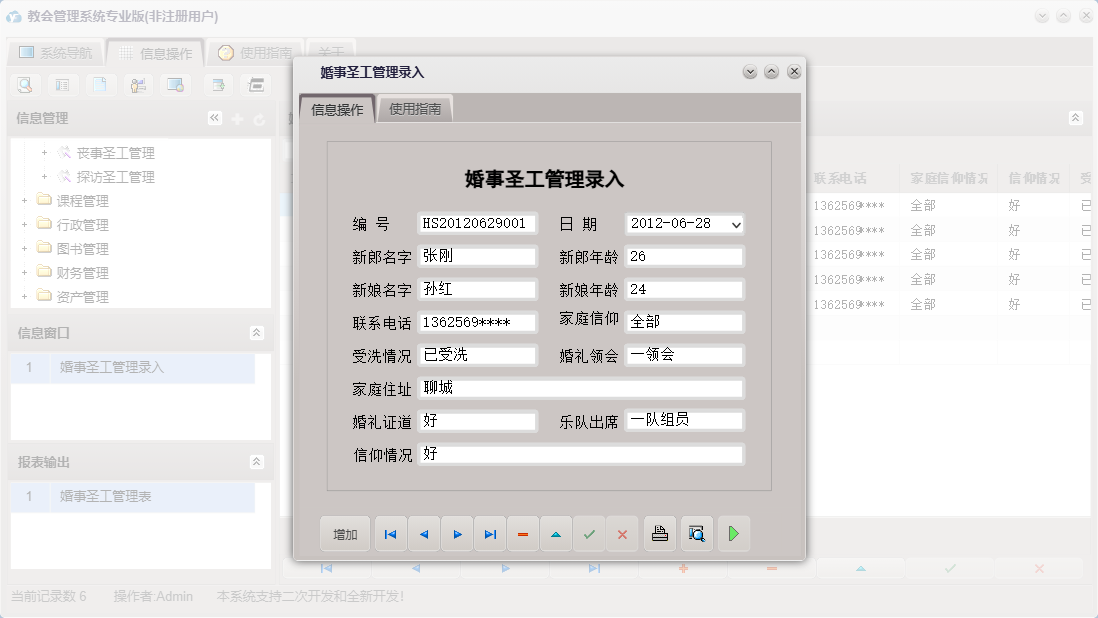Confirm changes with the green check icon
The width and height of the screenshot is (1098, 618).
589,533
